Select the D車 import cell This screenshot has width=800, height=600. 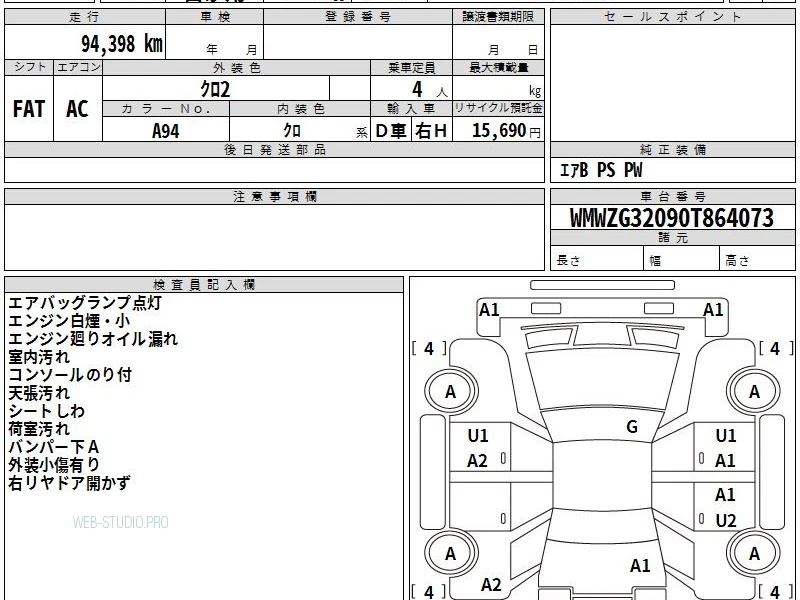tap(391, 131)
